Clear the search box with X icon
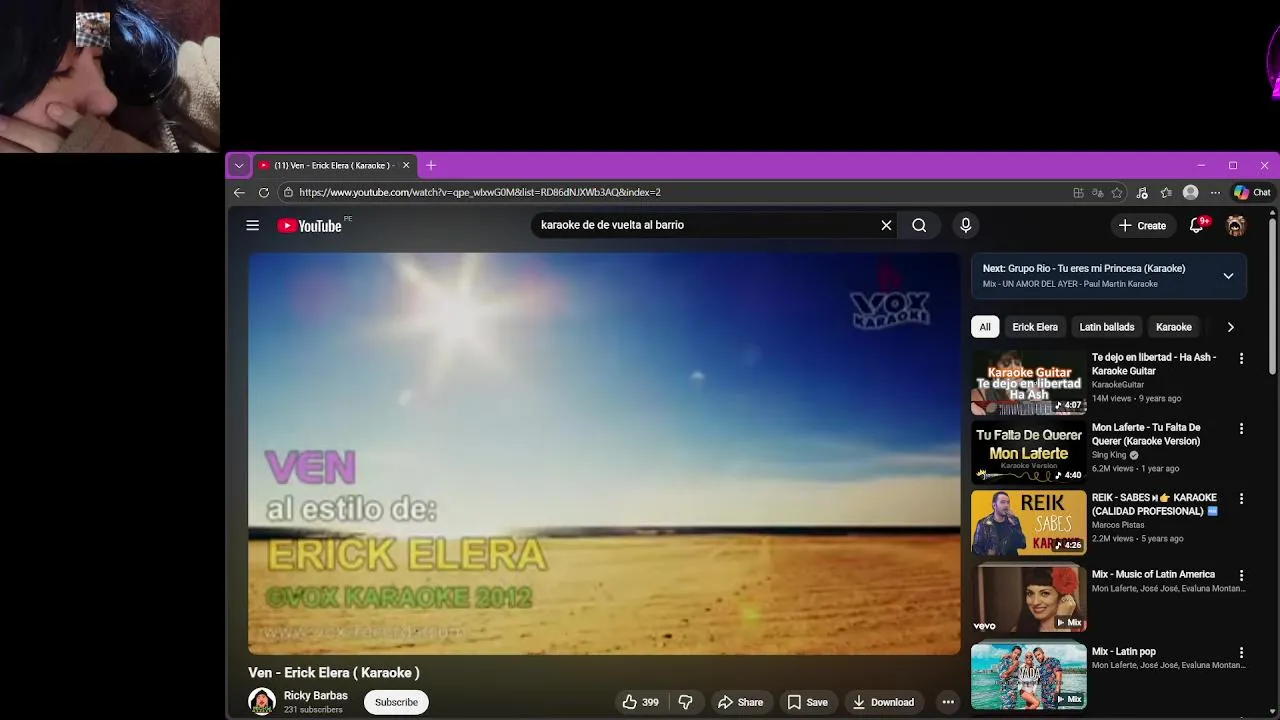 tap(886, 225)
